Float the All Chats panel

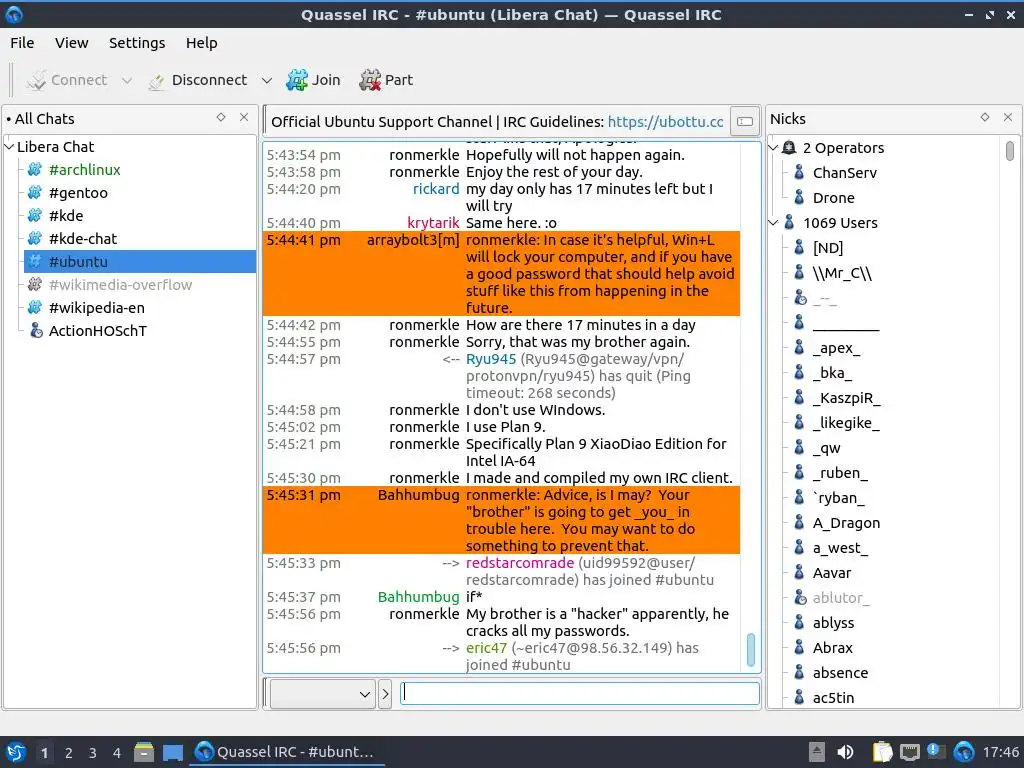click(221, 118)
